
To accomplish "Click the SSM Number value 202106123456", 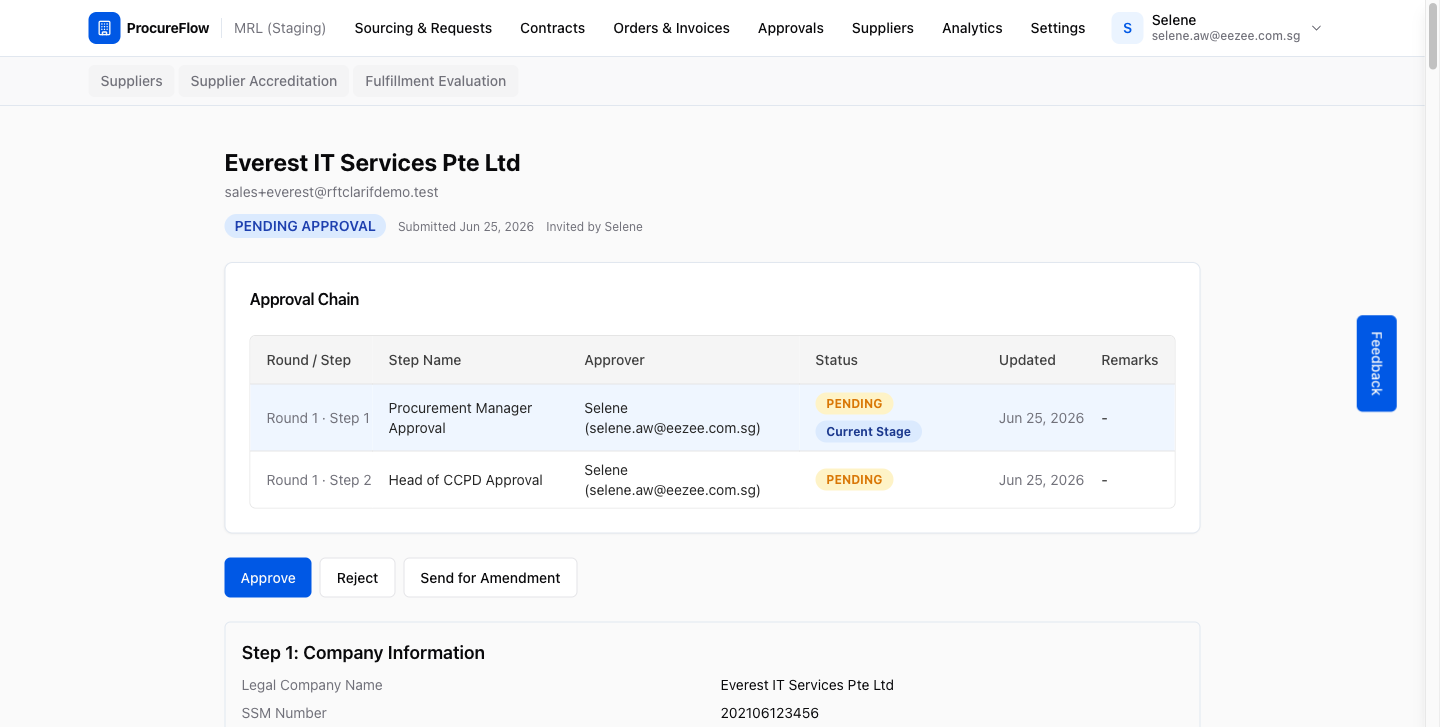I will 769,713.
